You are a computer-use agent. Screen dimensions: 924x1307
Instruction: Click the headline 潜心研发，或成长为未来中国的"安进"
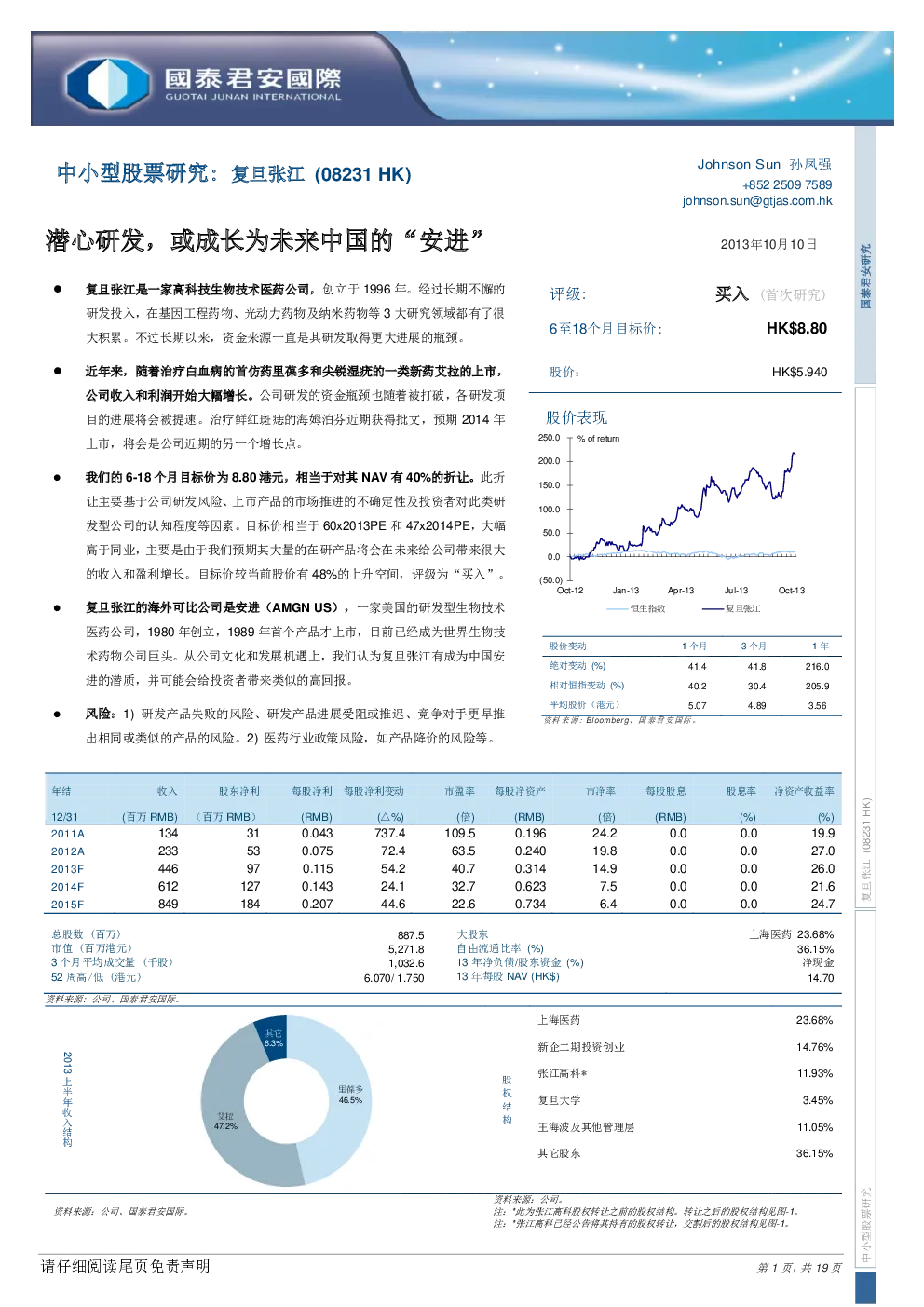point(265,240)
